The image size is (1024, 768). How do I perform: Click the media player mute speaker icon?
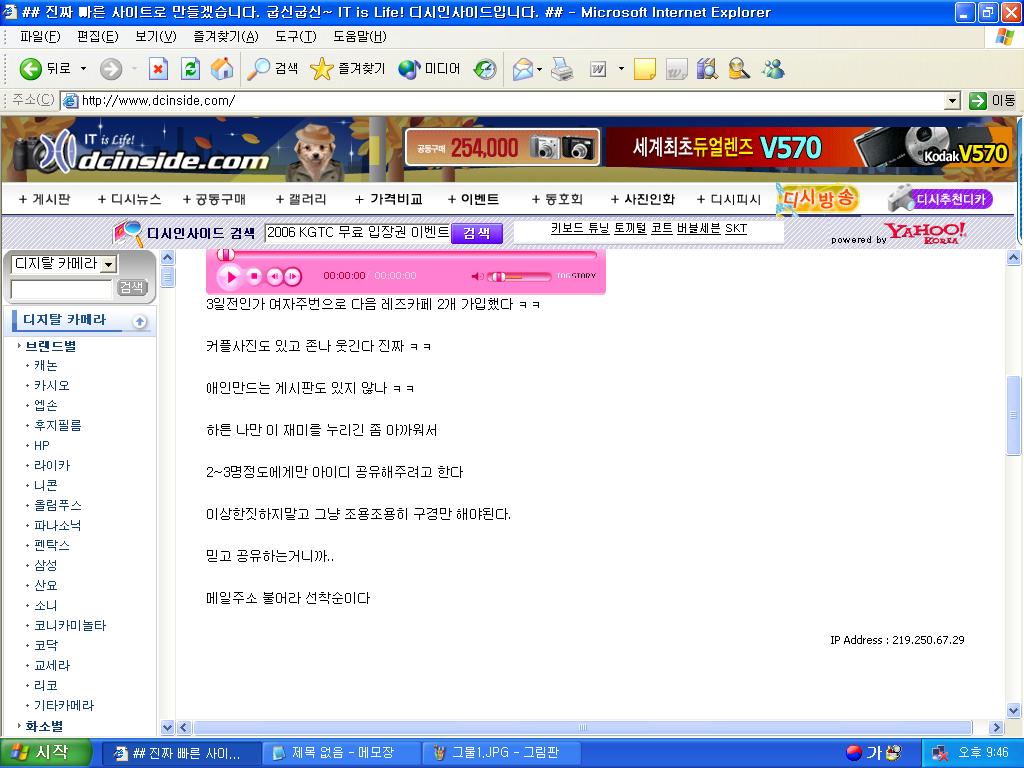click(x=477, y=277)
